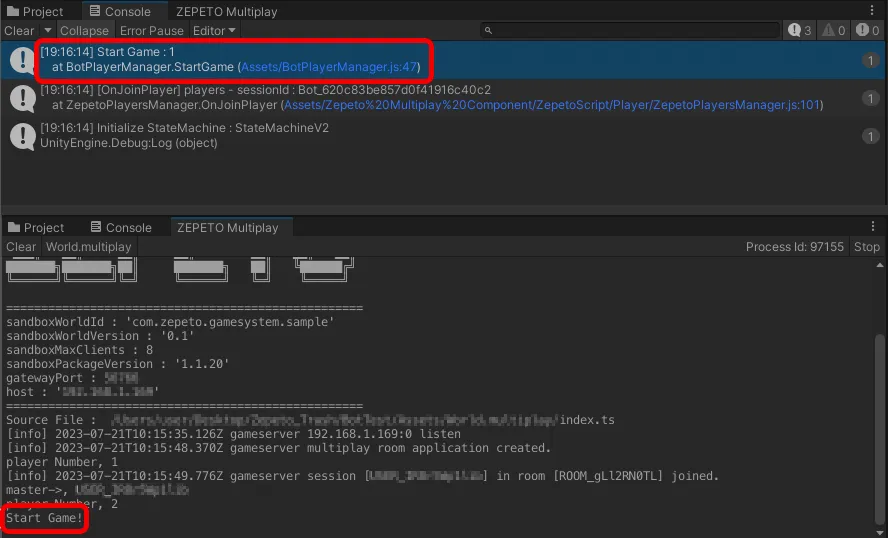Image resolution: width=888 pixels, height=538 pixels.
Task: Click info icon of Start Game entry
Action: click(x=23, y=60)
